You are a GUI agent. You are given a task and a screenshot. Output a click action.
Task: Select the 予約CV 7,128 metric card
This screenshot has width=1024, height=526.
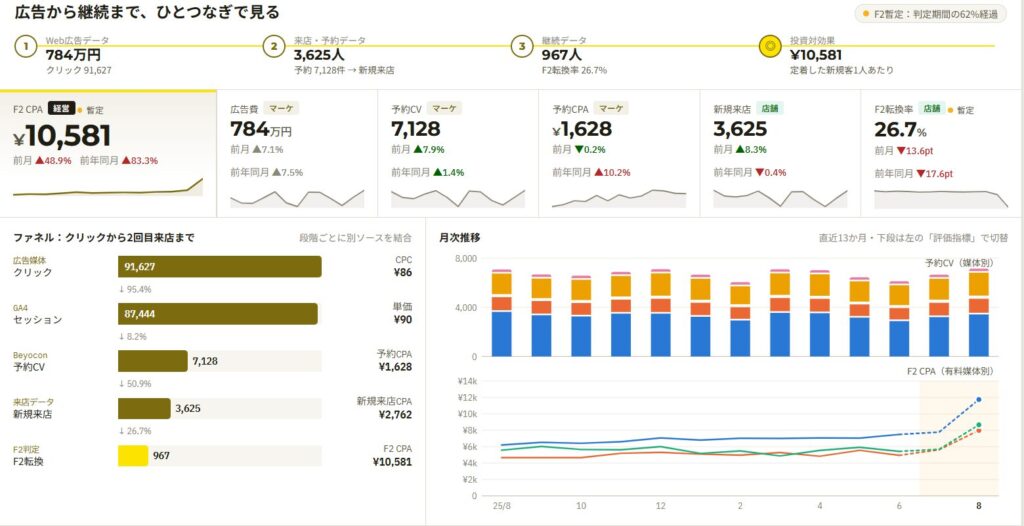tap(458, 153)
